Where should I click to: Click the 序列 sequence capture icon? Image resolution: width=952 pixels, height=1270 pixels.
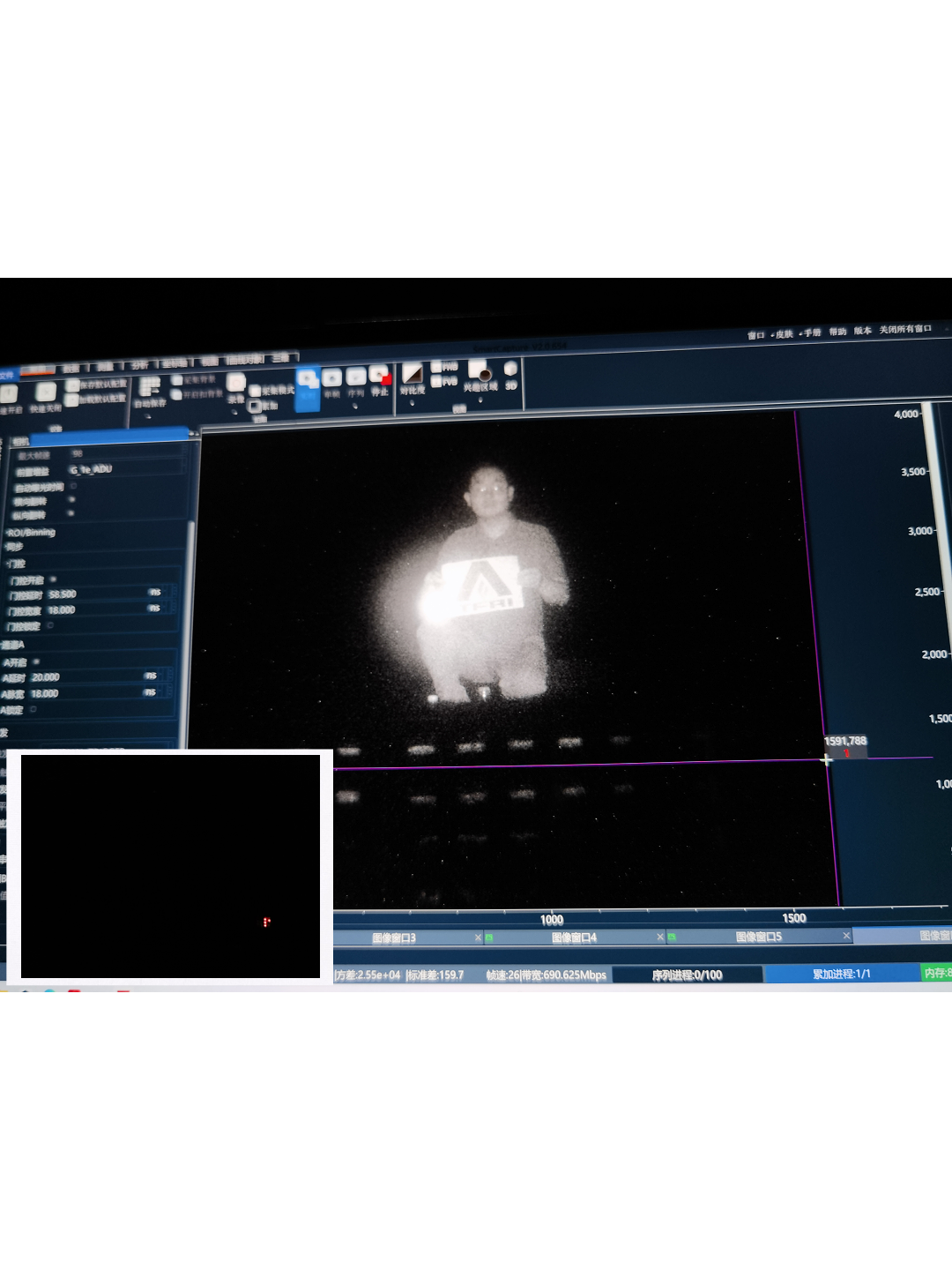[355, 379]
